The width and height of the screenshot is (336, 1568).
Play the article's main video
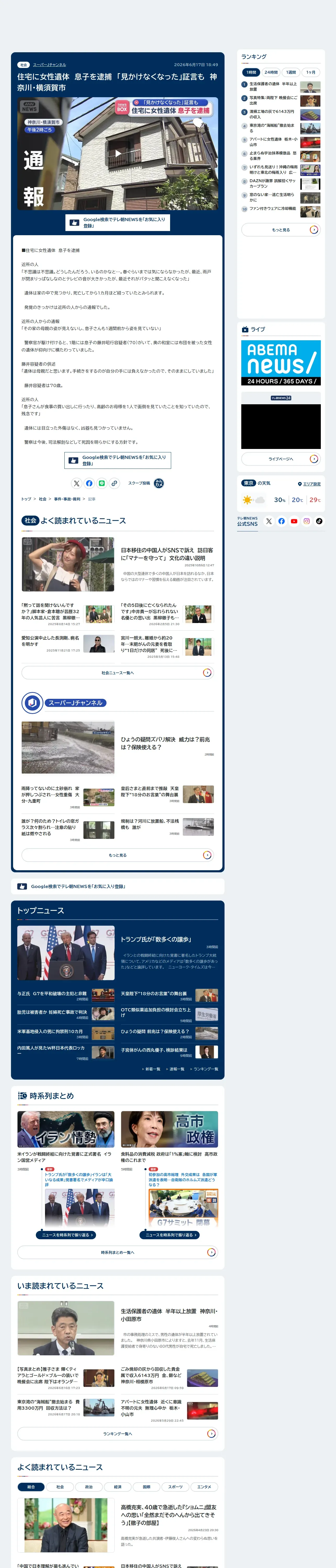coord(118,153)
